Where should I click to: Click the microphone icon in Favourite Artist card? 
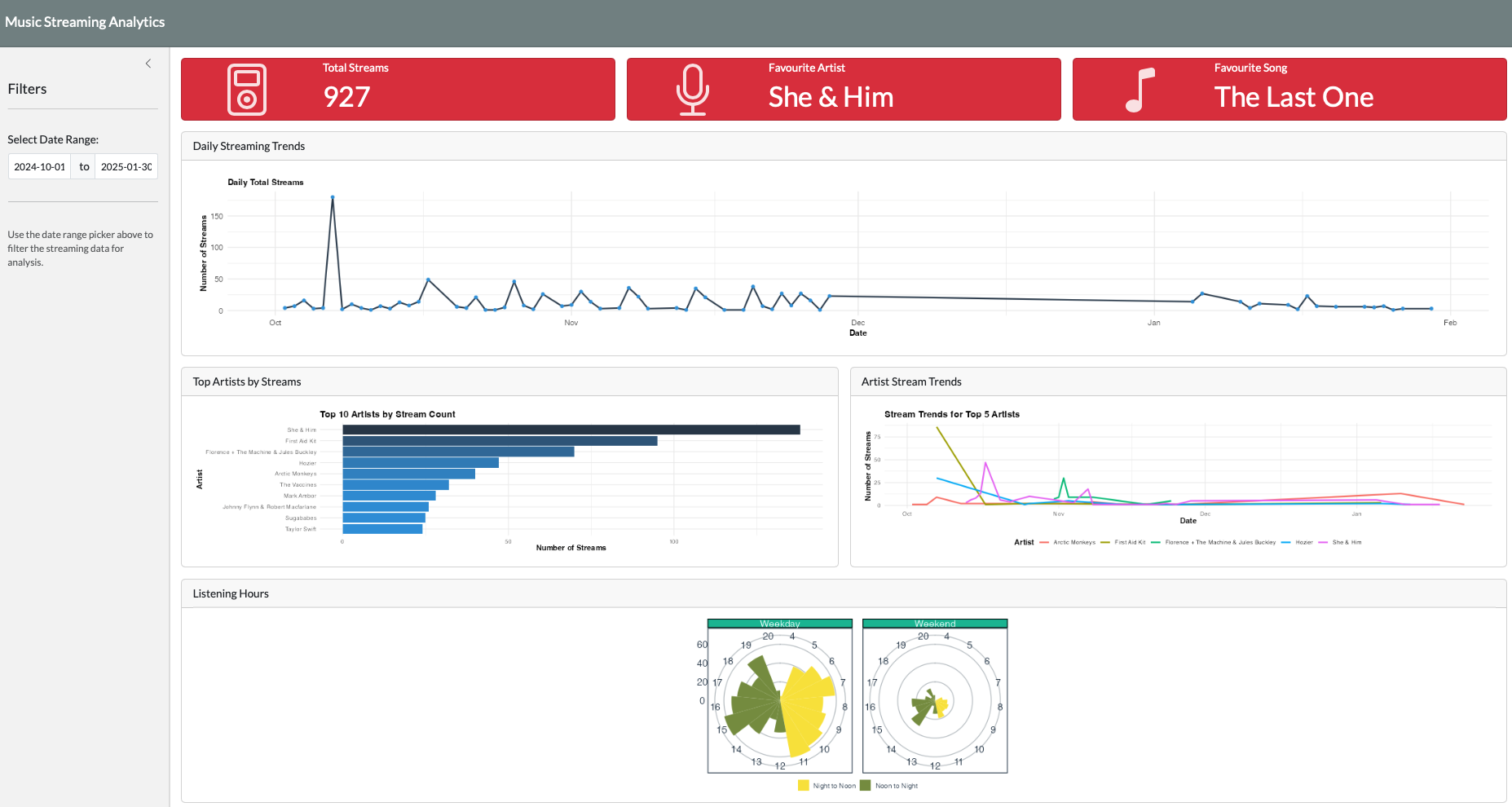point(693,90)
